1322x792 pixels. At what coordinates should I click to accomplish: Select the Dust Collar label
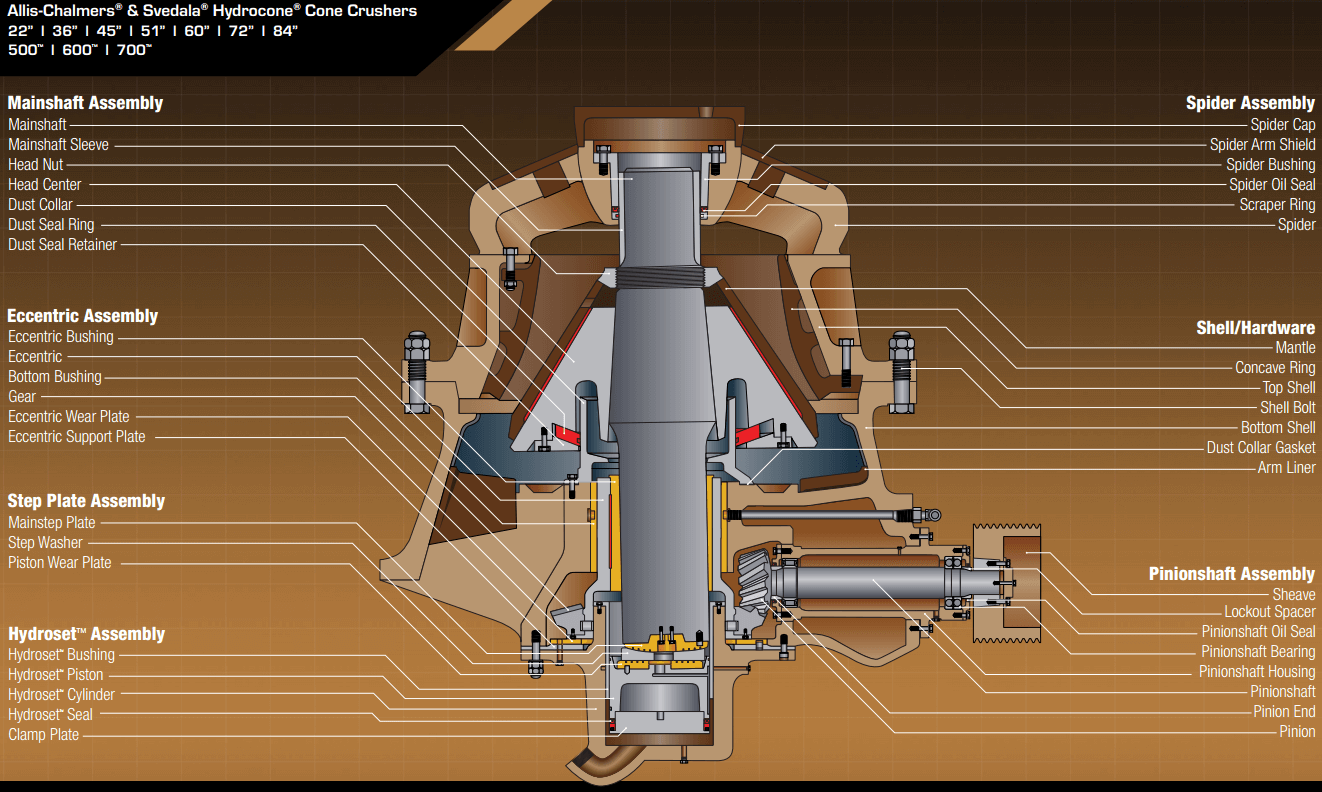pos(40,205)
